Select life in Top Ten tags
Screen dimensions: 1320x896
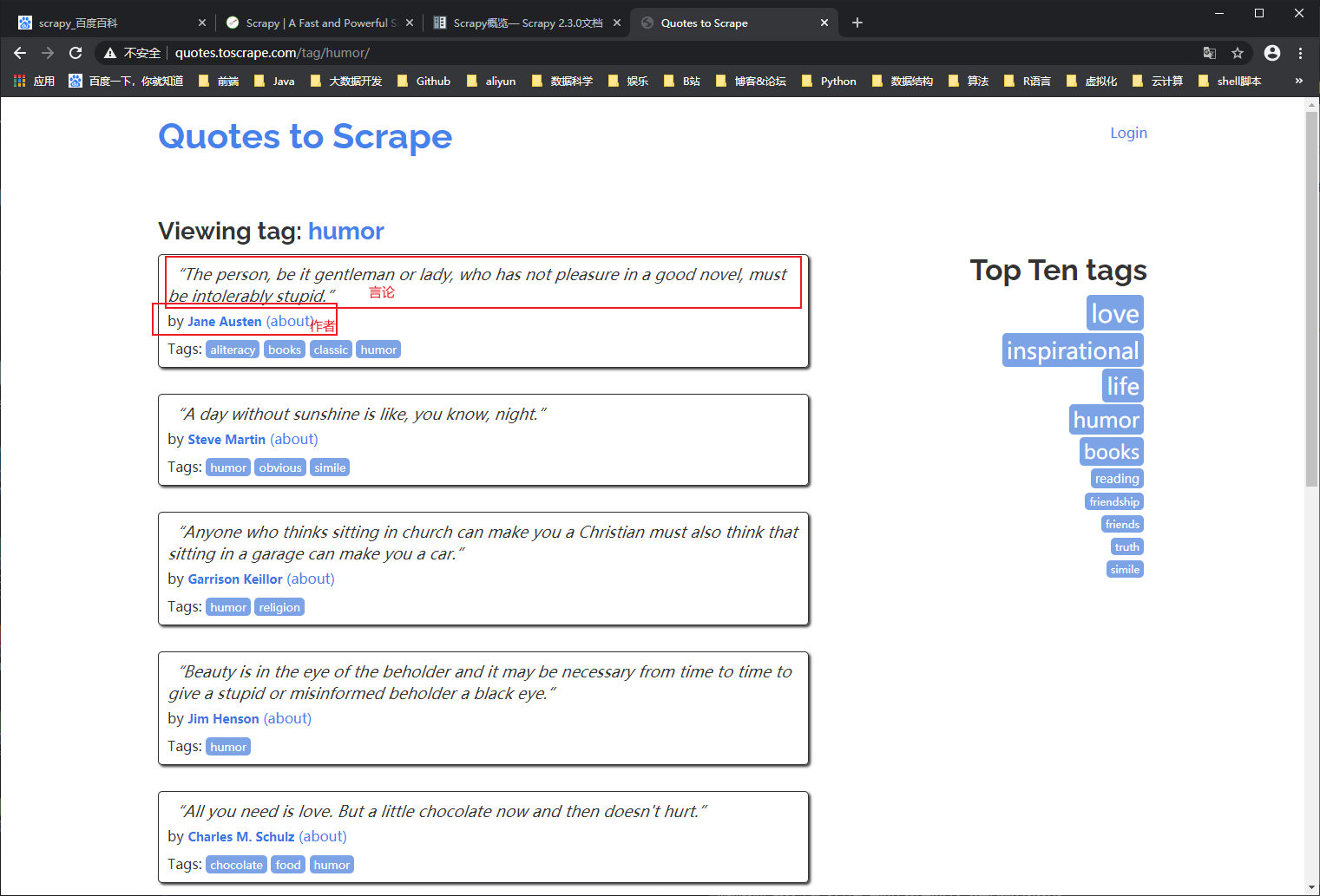(x=1123, y=386)
